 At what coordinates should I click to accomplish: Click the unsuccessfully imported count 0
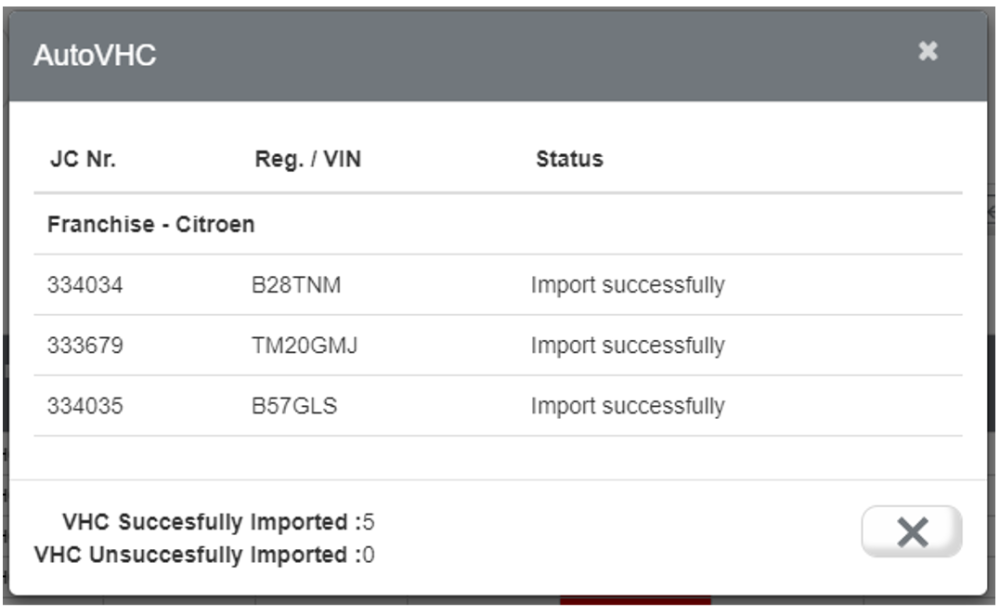[x=368, y=554]
